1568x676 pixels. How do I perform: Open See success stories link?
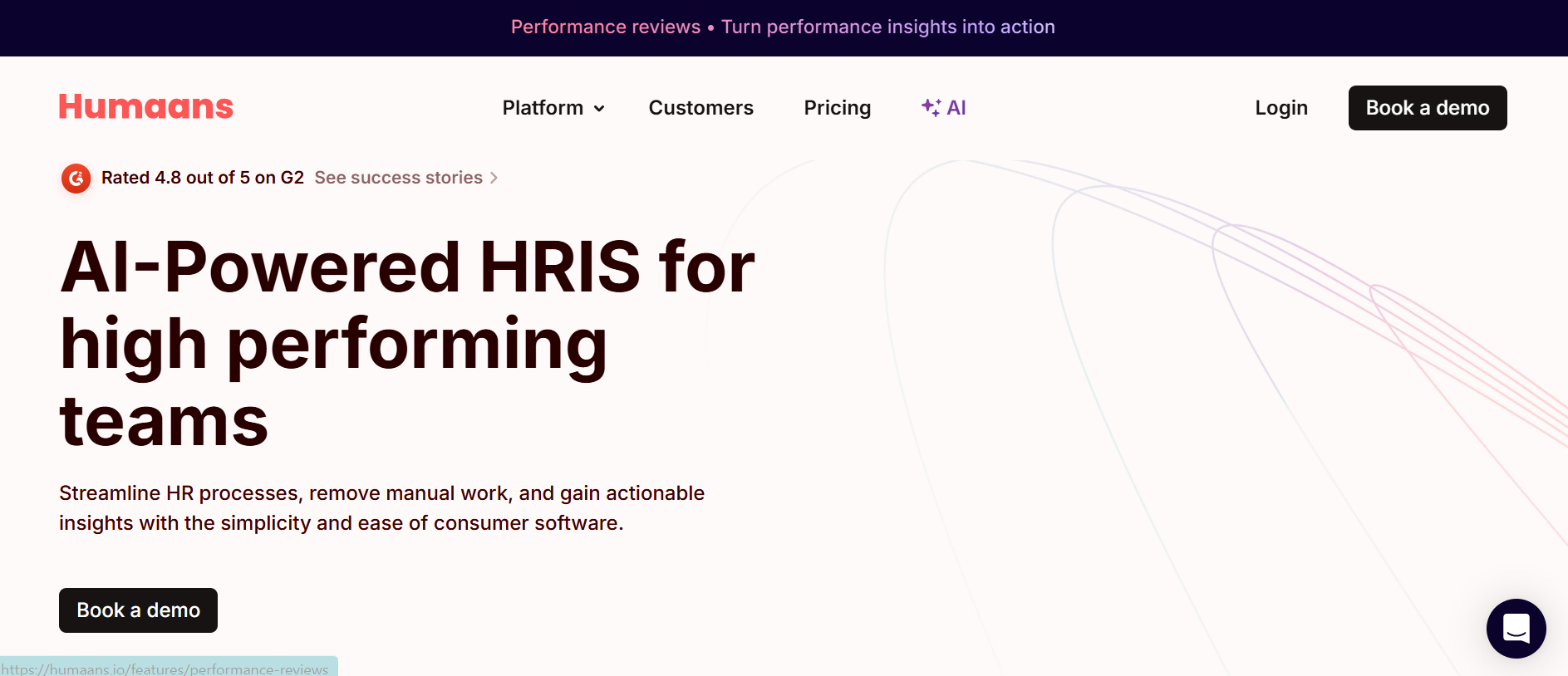406,178
